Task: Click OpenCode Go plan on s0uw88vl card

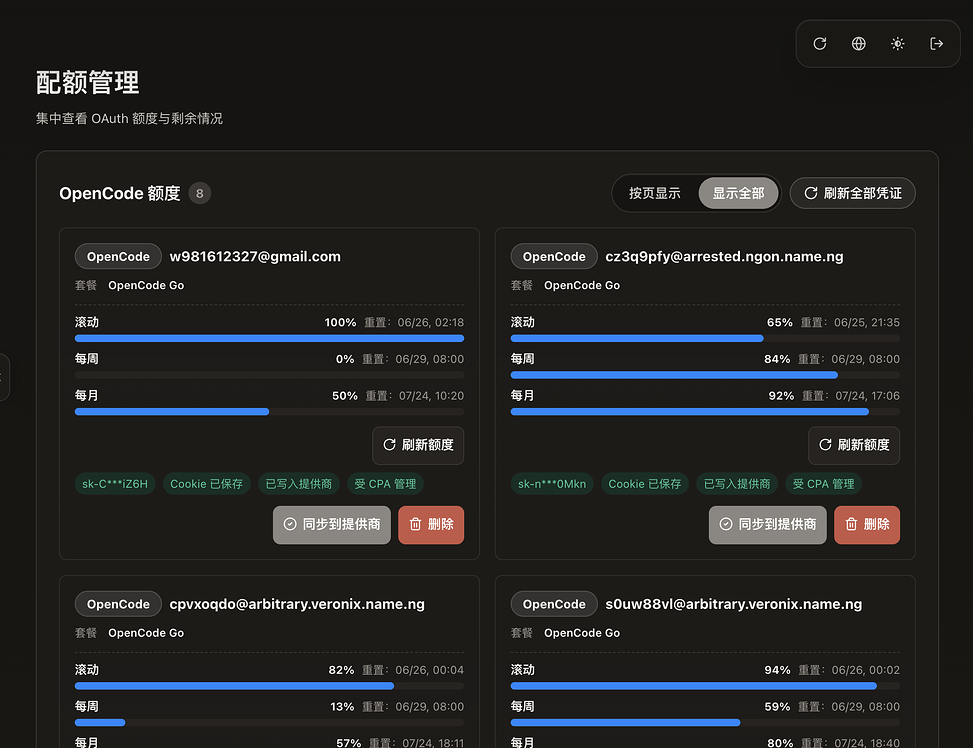Action: pos(582,633)
